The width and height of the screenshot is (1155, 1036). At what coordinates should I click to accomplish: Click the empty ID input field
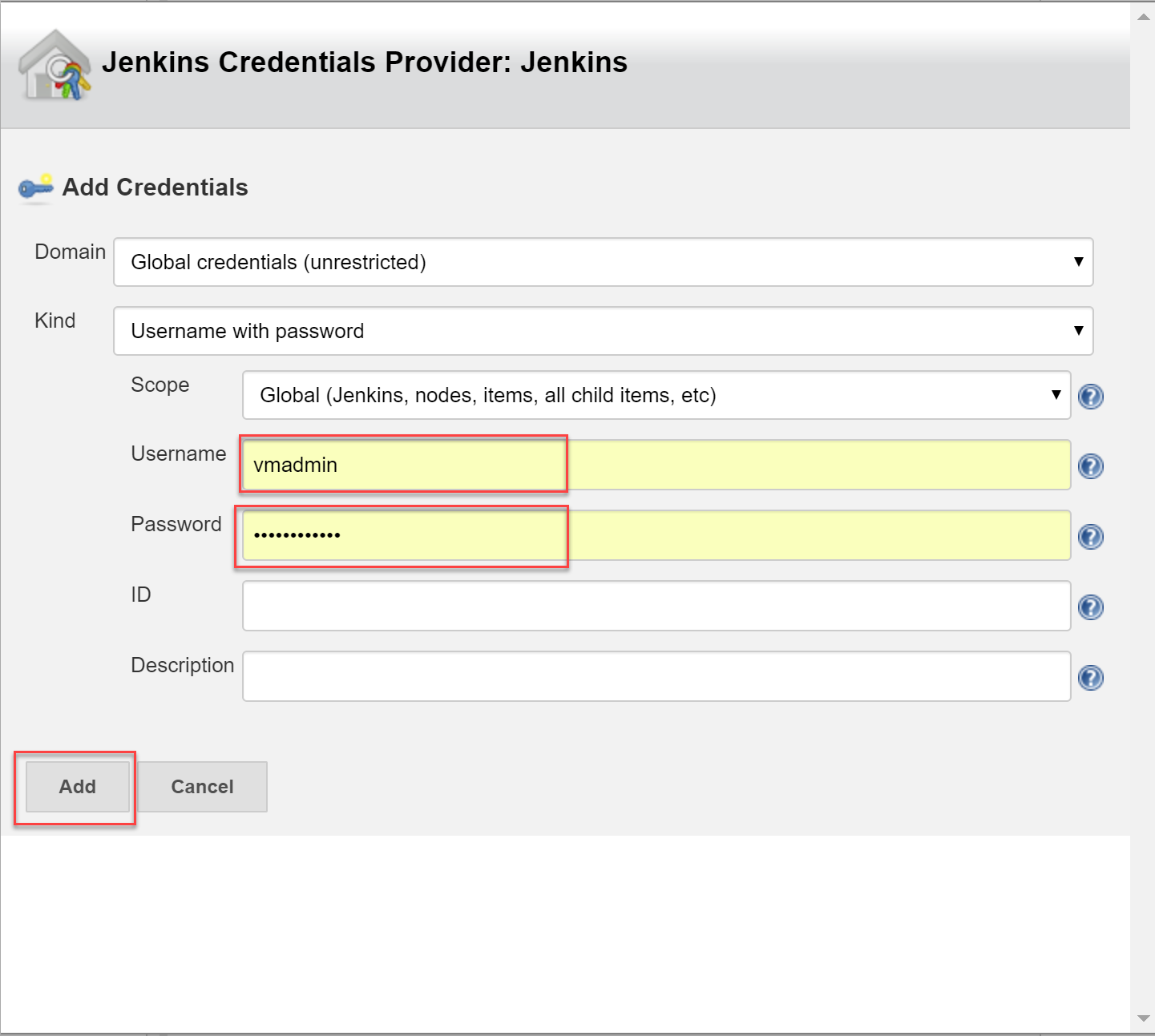click(656, 606)
